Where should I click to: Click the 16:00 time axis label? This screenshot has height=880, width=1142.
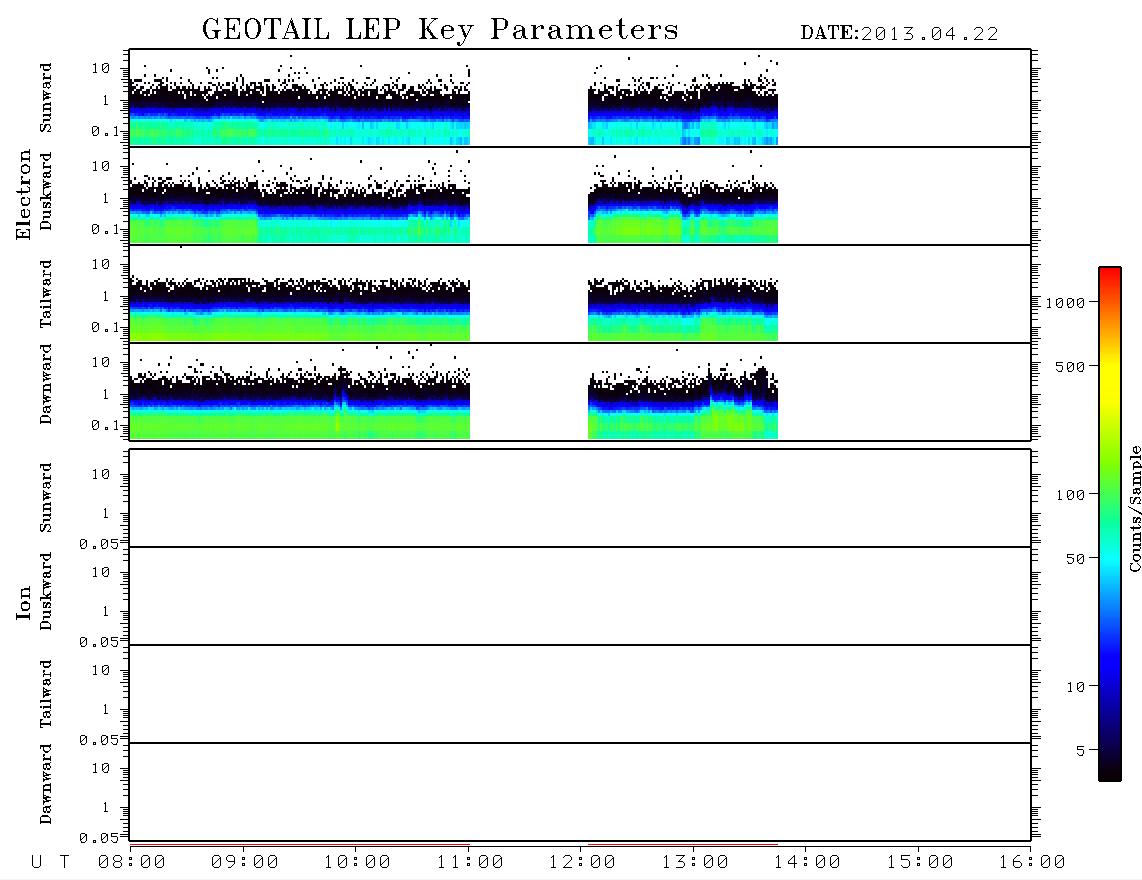click(1032, 862)
